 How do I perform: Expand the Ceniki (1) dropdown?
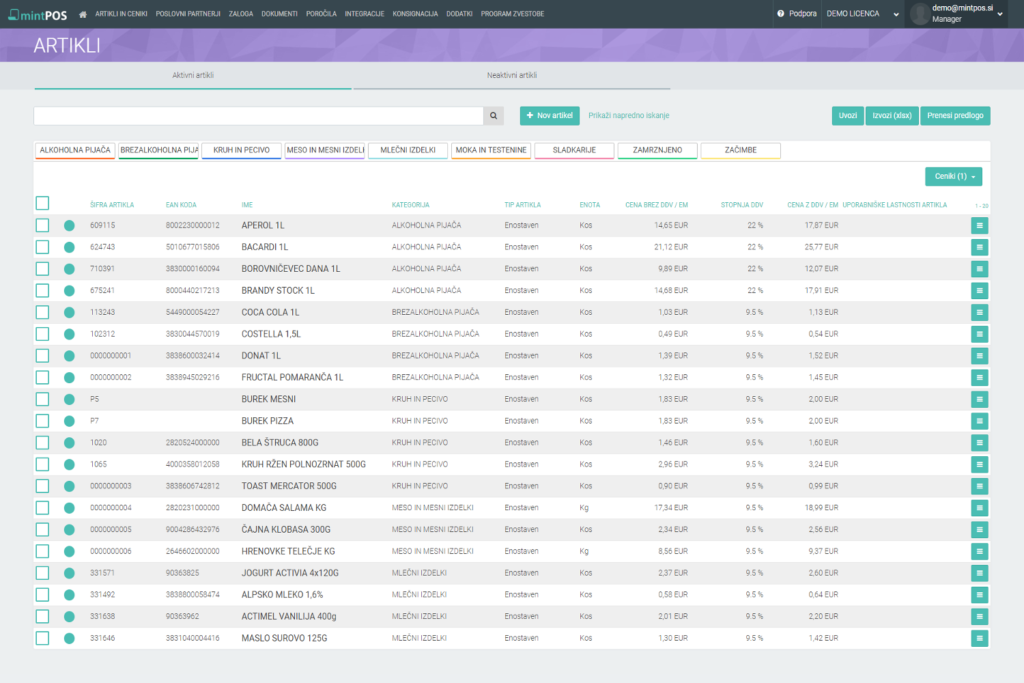(x=953, y=176)
